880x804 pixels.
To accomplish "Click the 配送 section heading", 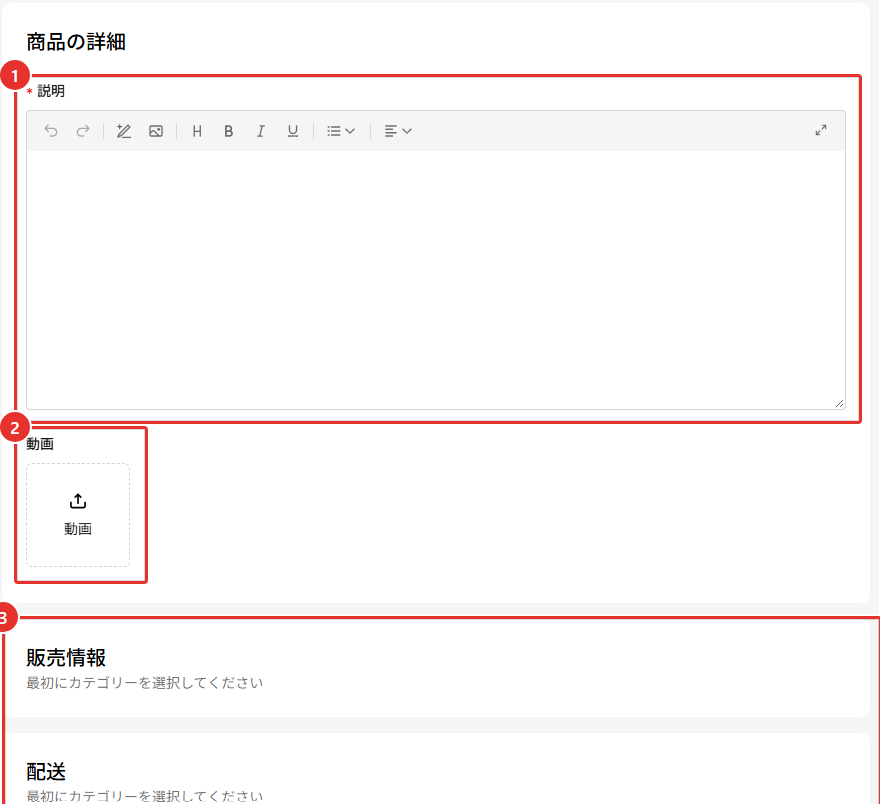I will pyautogui.click(x=46, y=771).
